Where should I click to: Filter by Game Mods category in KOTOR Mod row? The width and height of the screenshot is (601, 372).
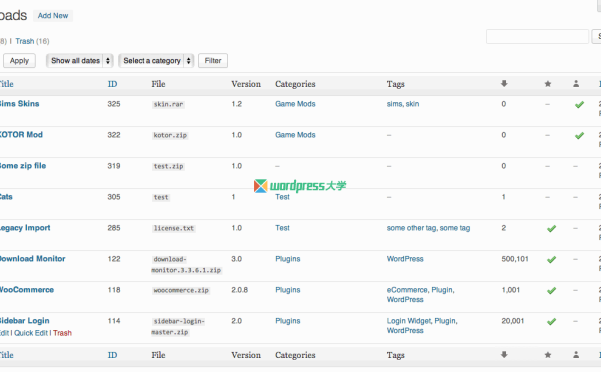[x=295, y=135]
